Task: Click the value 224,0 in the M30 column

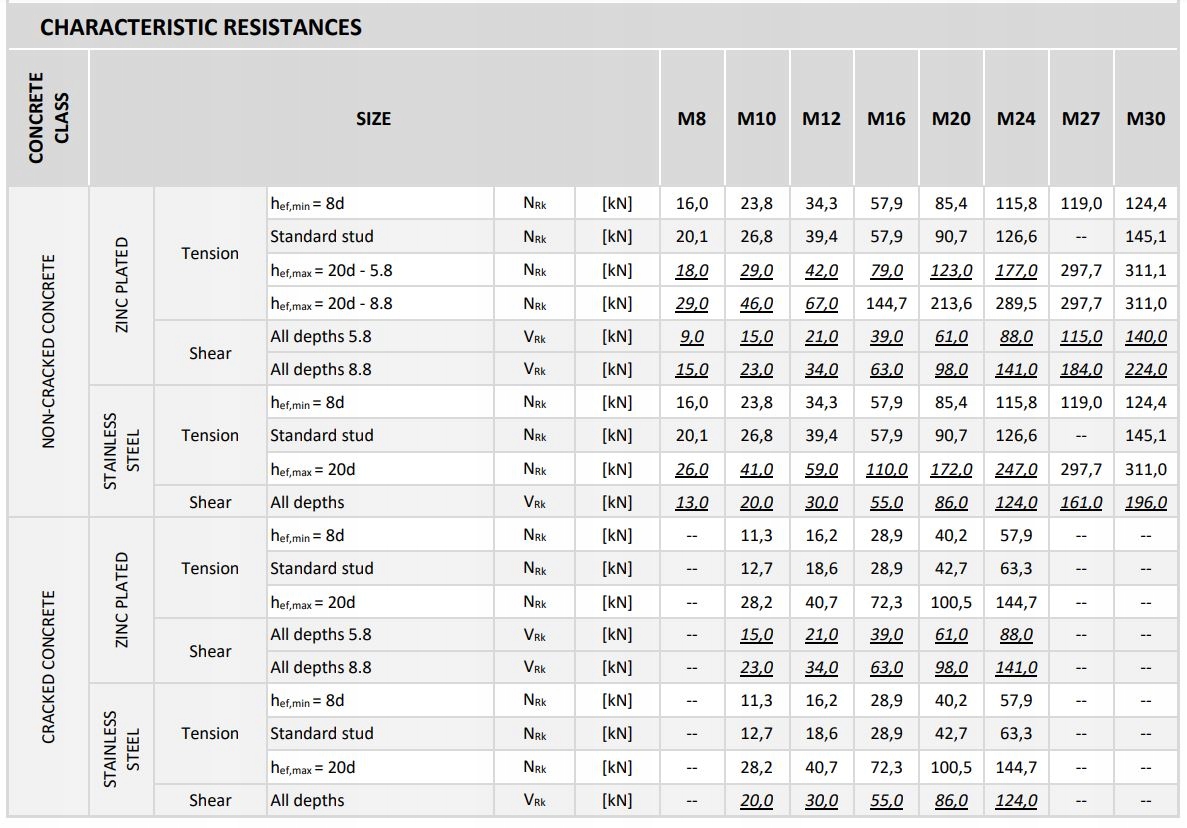Action: (x=1145, y=370)
